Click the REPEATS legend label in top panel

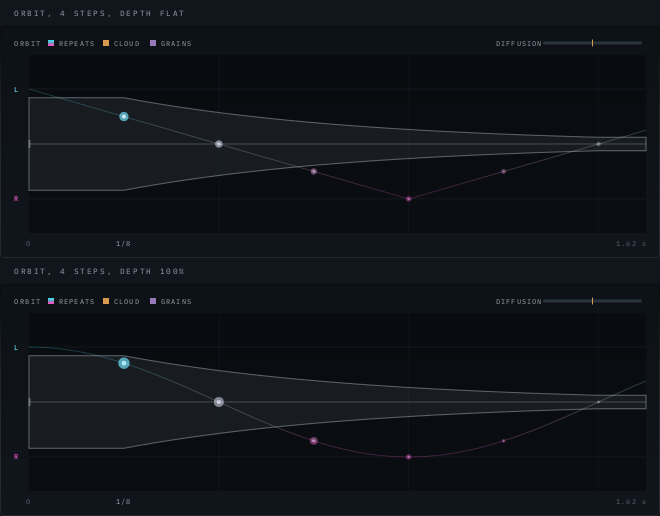click(77, 43)
